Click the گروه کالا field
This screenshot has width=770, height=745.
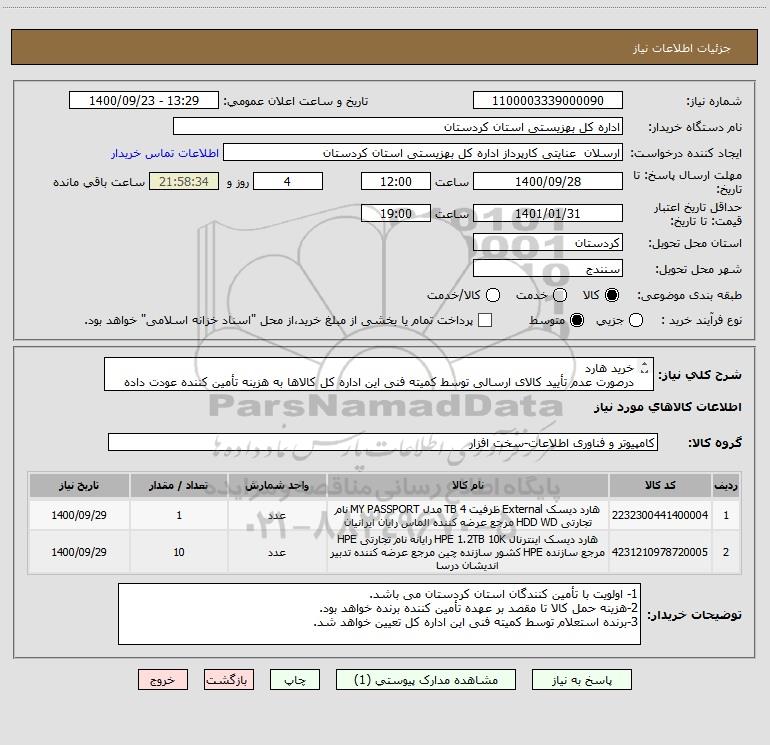tap(383, 442)
